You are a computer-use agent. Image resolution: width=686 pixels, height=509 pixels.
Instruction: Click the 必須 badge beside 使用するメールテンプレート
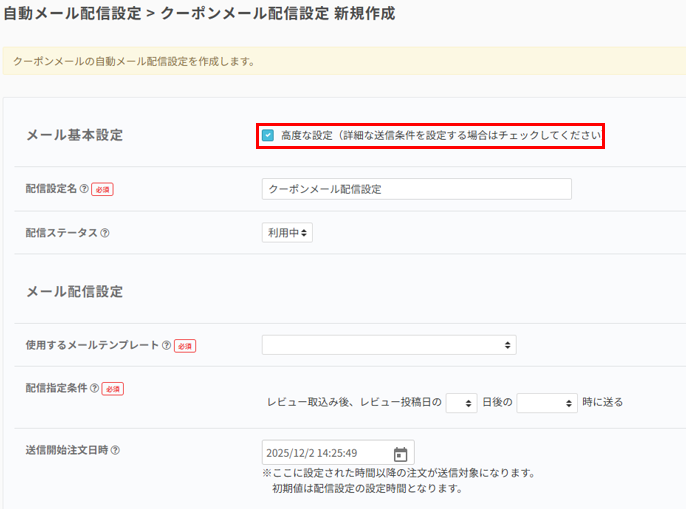(x=185, y=346)
